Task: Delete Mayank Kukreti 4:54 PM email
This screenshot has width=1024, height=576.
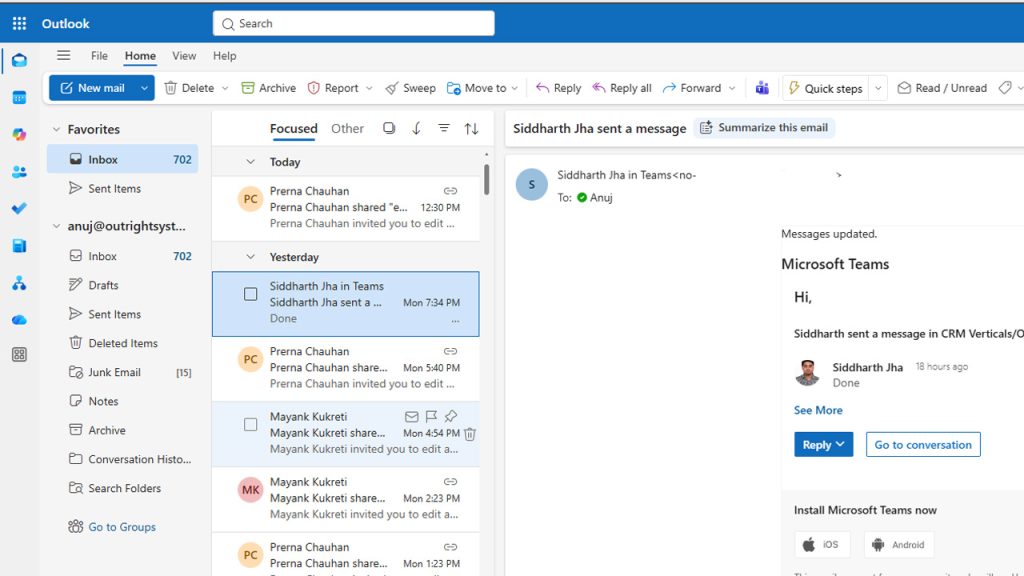Action: coord(470,434)
